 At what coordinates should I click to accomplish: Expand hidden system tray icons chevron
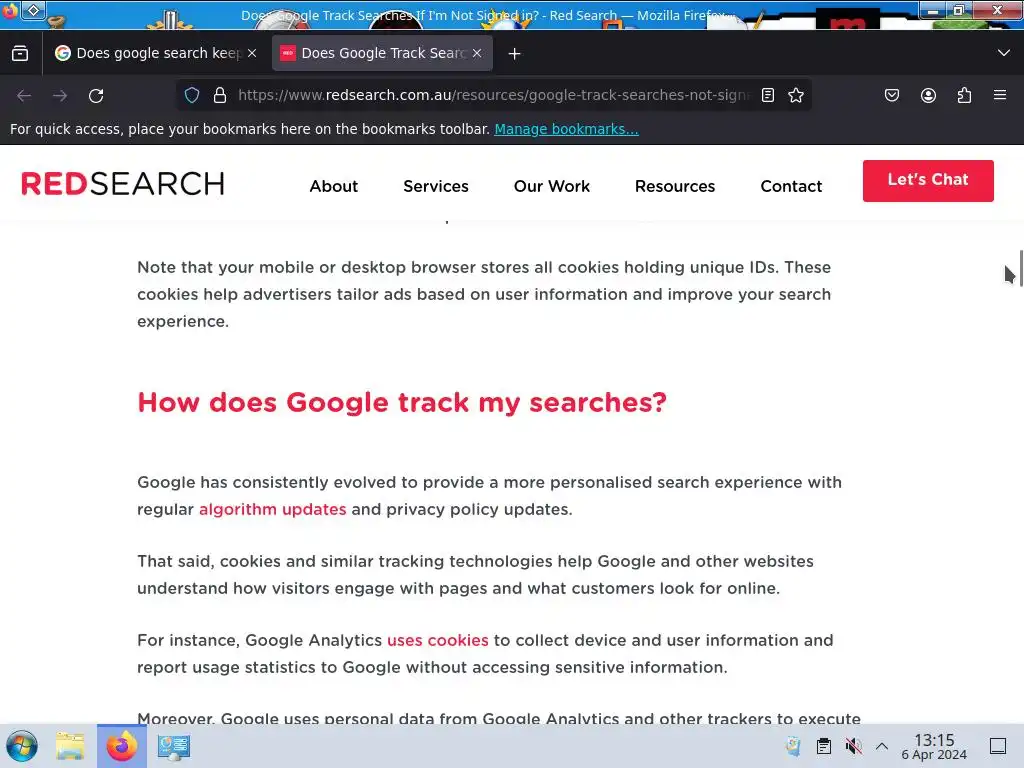click(x=882, y=746)
